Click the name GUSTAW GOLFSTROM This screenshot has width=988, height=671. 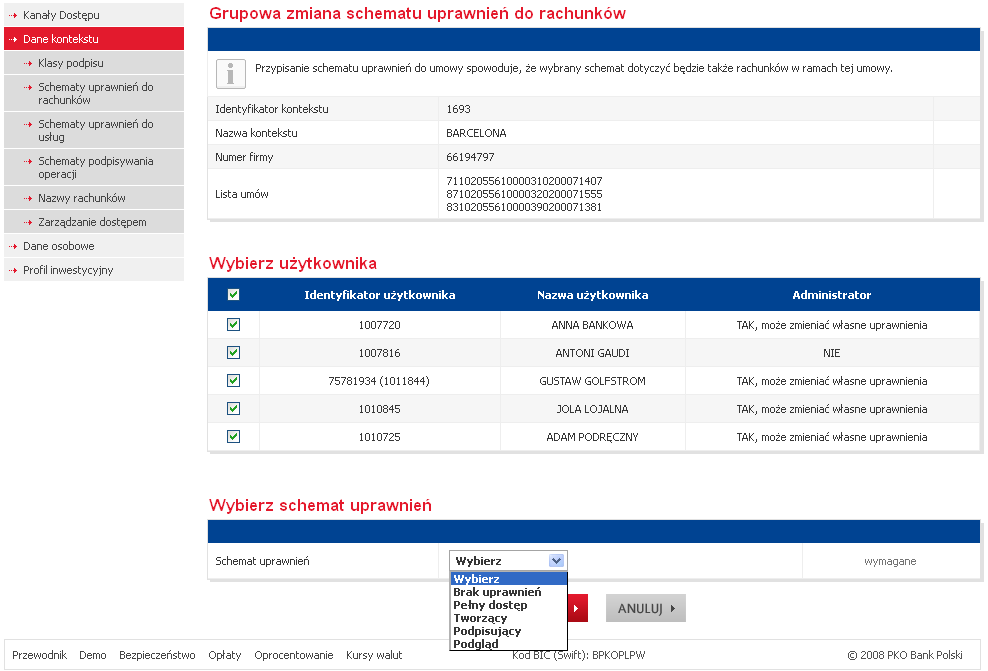[x=592, y=381]
